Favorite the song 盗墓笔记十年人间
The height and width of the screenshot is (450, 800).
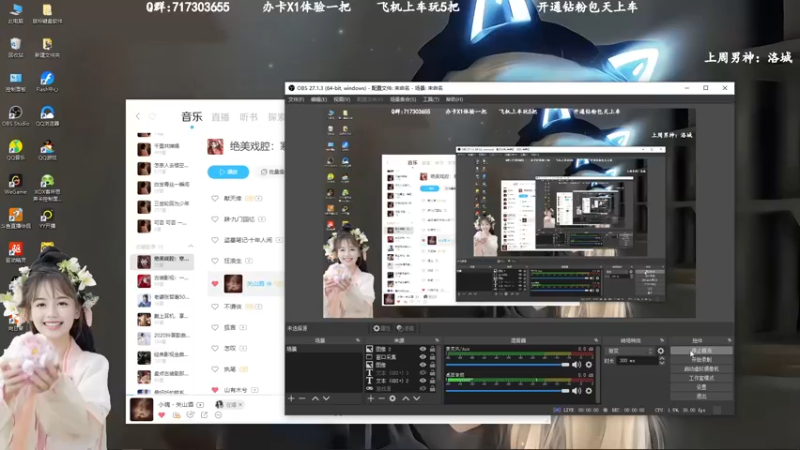tap(215, 240)
